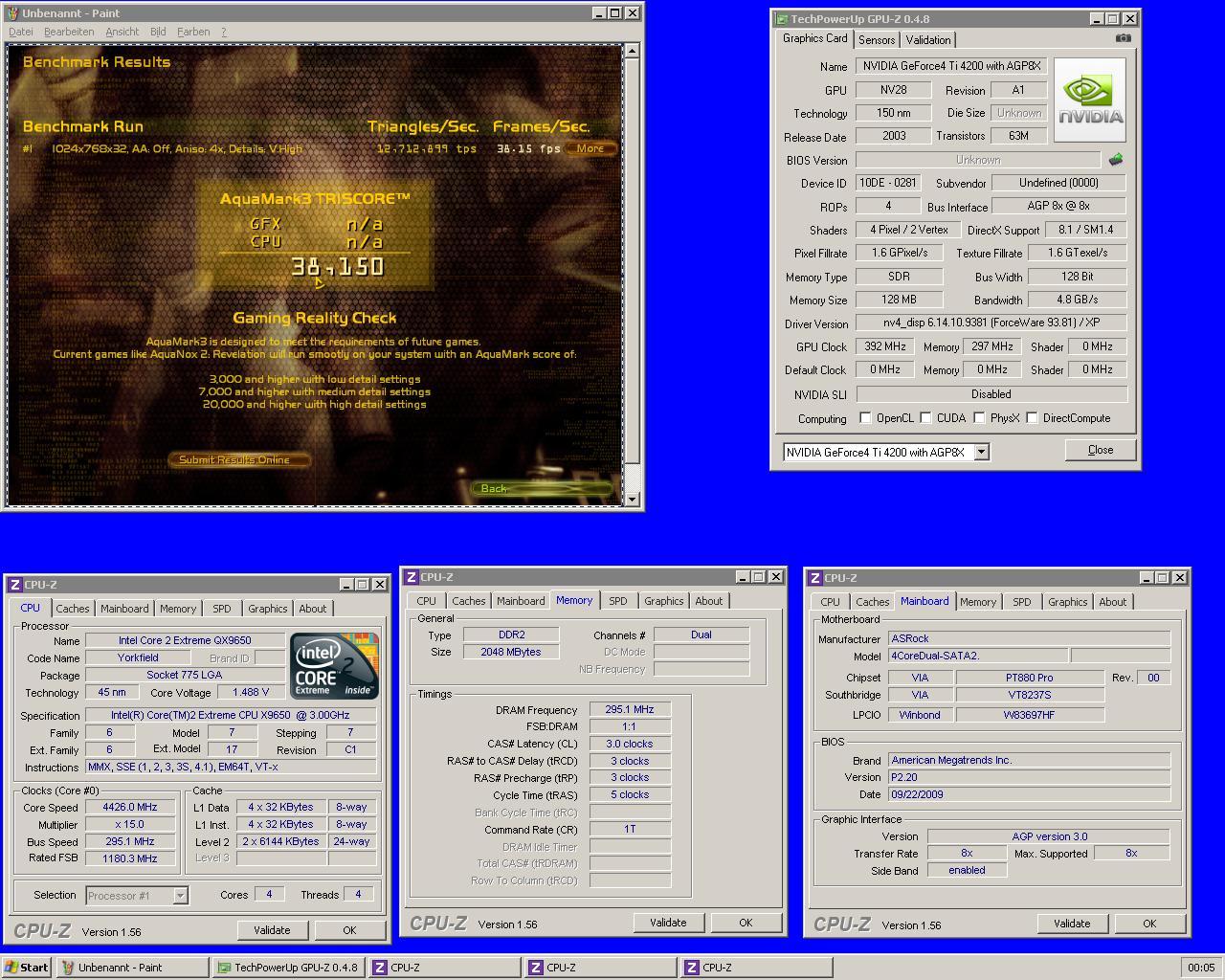1225x980 pixels.
Task: Open Caches tab in CPU-Z CPU window
Action: [x=73, y=609]
